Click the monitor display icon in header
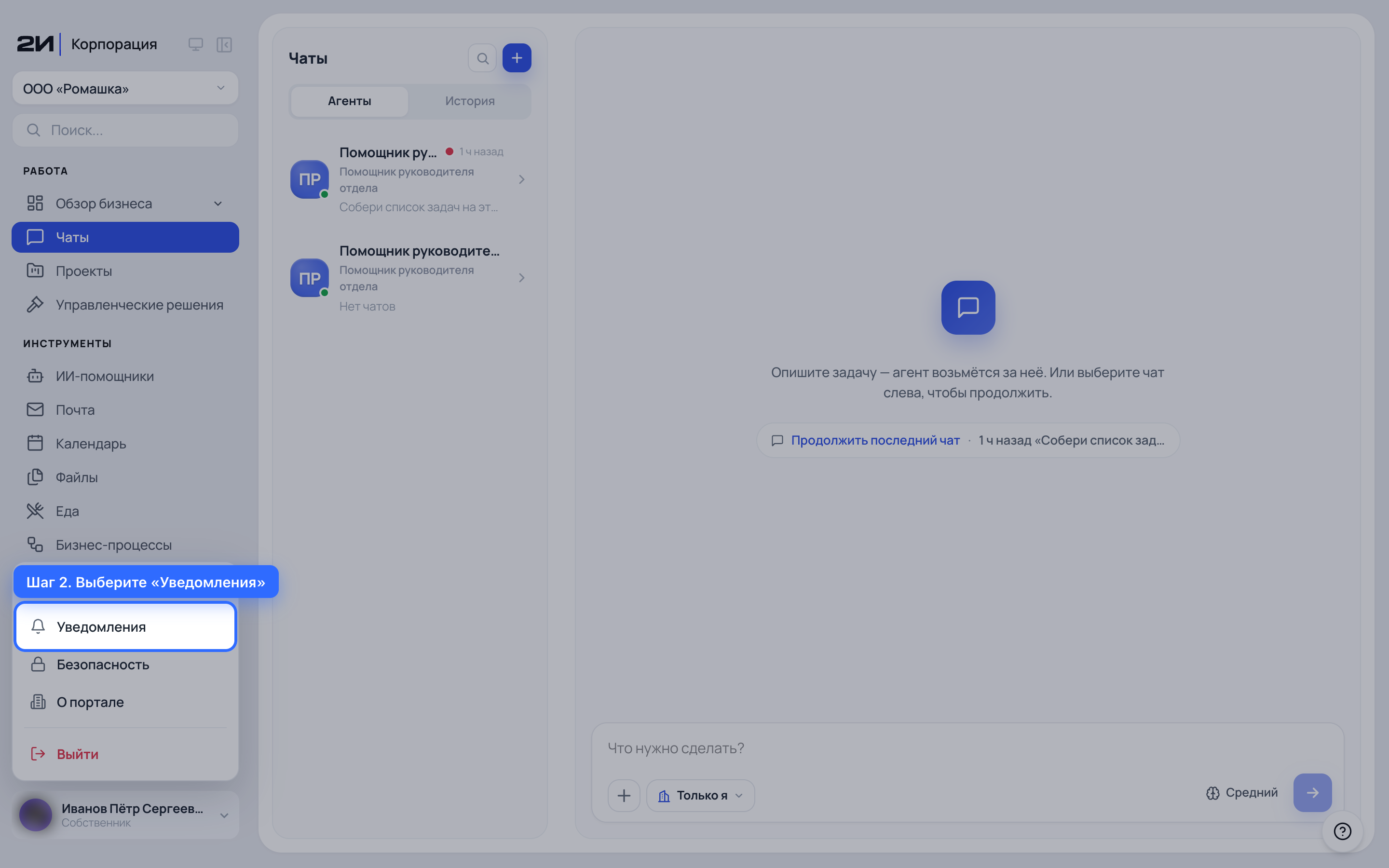The height and width of the screenshot is (868, 1389). pos(196,44)
